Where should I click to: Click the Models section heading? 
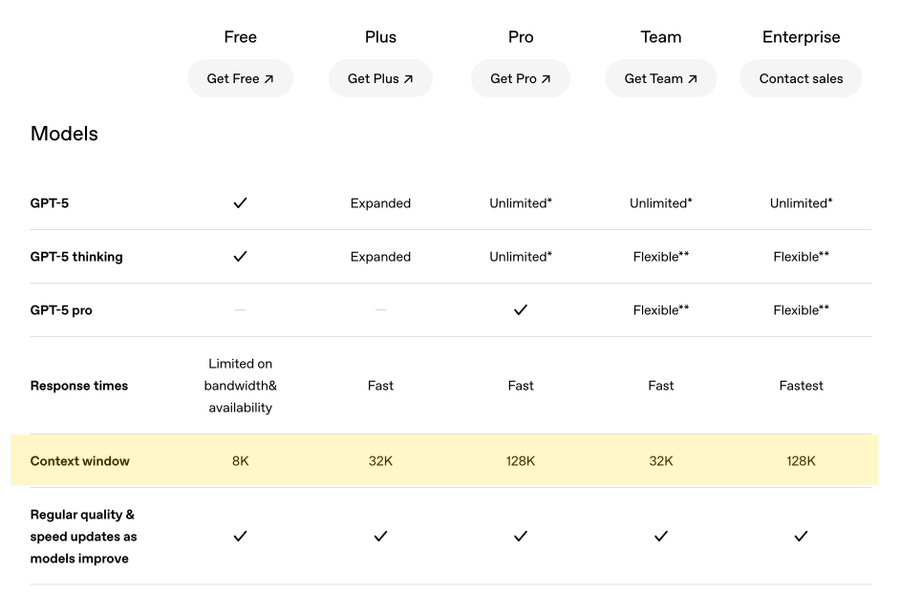(64, 134)
